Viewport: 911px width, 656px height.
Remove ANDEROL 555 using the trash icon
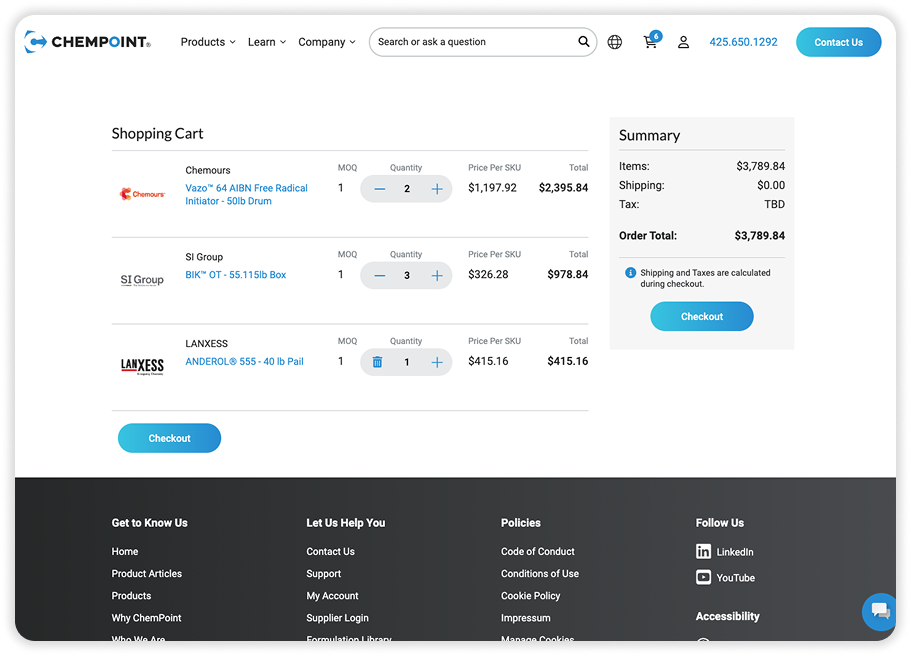coord(377,362)
